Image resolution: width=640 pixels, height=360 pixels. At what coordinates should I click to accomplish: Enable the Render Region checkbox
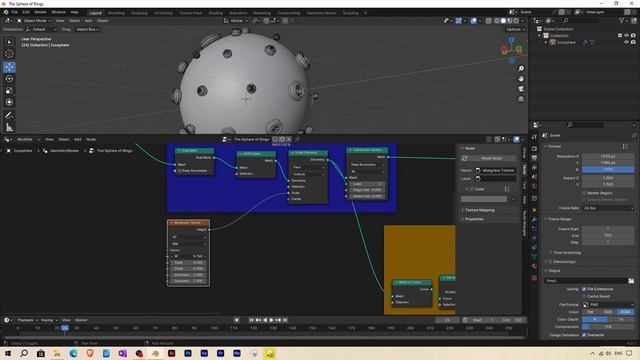(584, 193)
